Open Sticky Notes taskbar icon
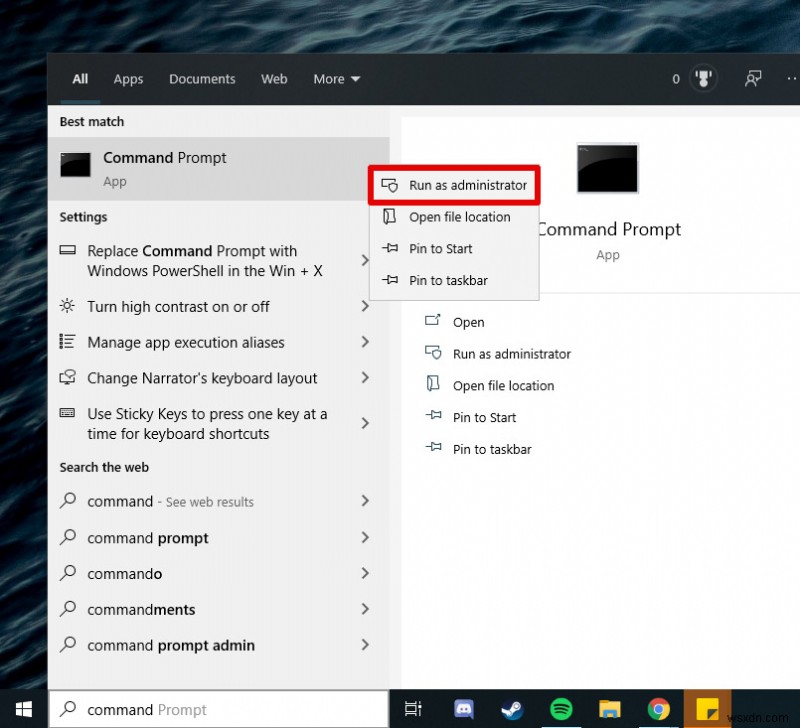Image resolution: width=800 pixels, height=728 pixels. click(708, 709)
